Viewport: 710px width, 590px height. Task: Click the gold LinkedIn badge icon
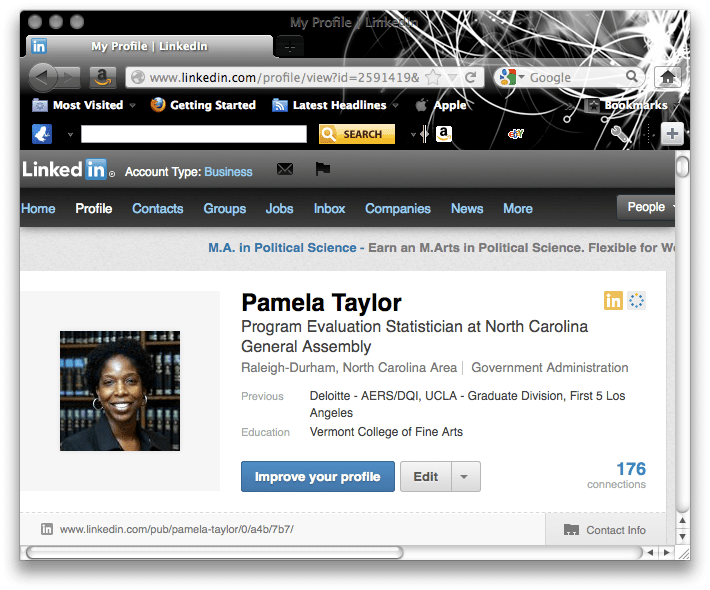(613, 300)
